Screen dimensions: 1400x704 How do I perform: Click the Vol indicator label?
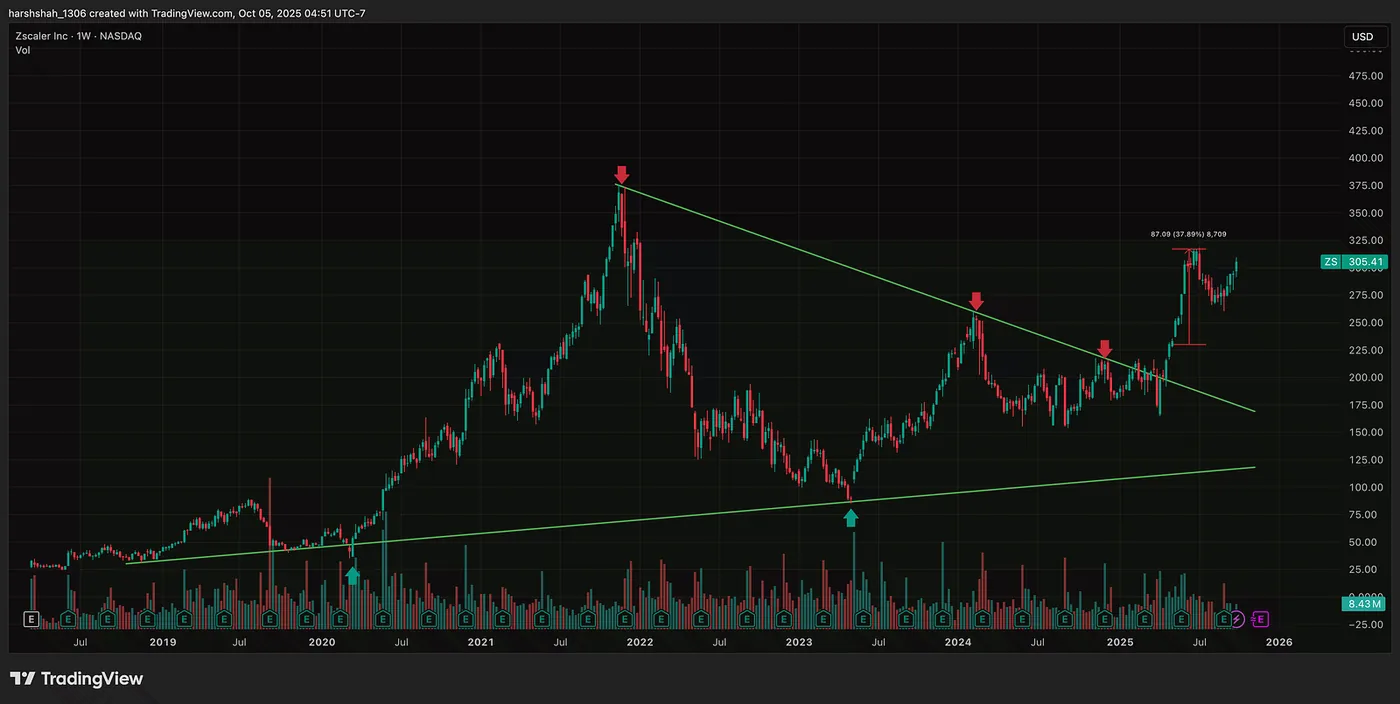coord(22,50)
